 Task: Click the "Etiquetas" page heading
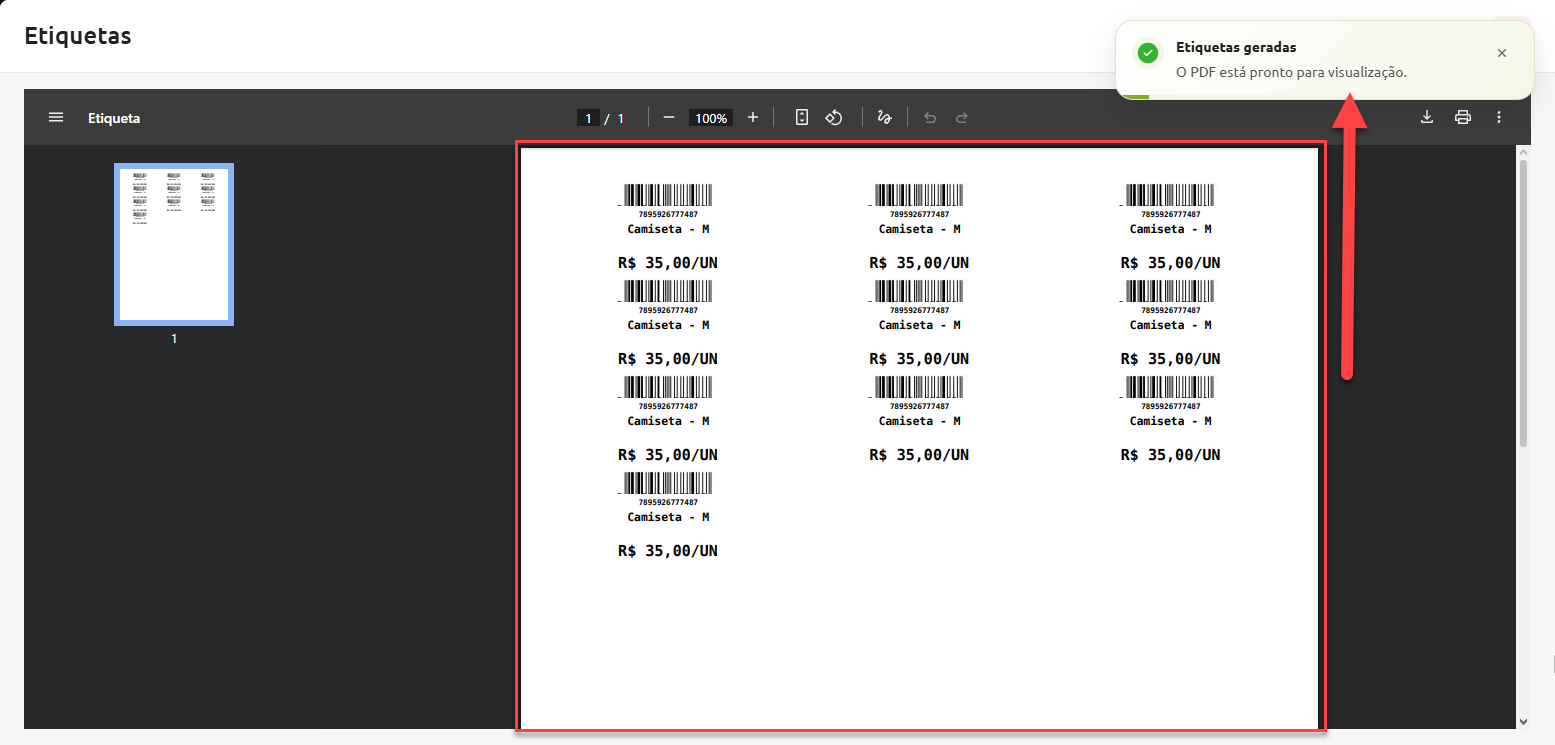78,36
